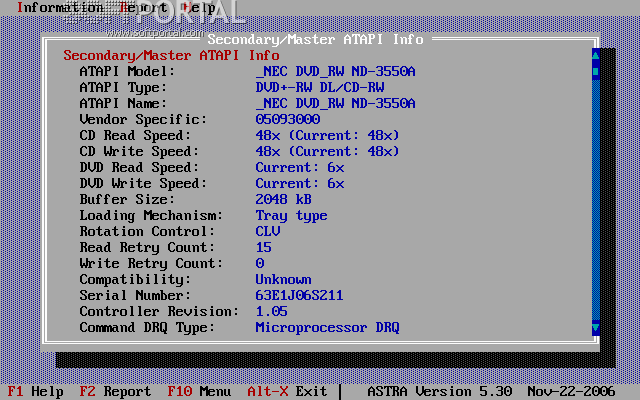This screenshot has width=640, height=400.
Task: Click the scrollbar up arrow
Action: (596, 56)
